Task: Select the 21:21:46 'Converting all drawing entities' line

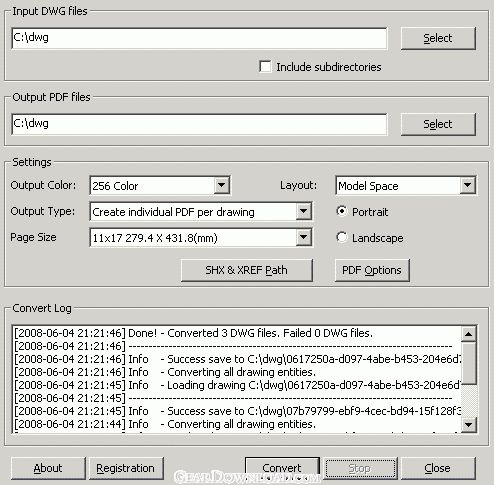Action: click(237, 372)
